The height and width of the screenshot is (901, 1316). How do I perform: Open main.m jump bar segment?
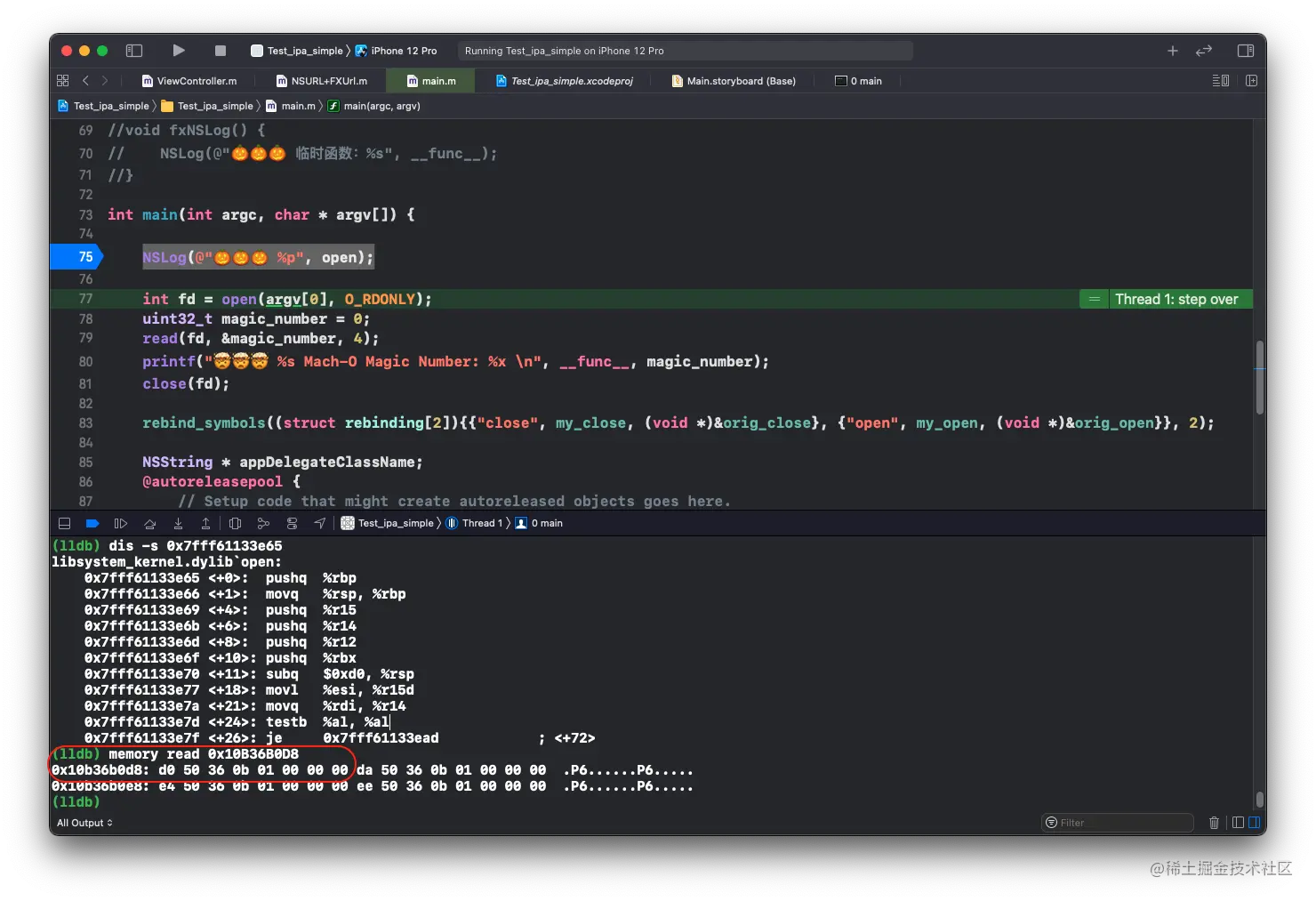pos(291,106)
